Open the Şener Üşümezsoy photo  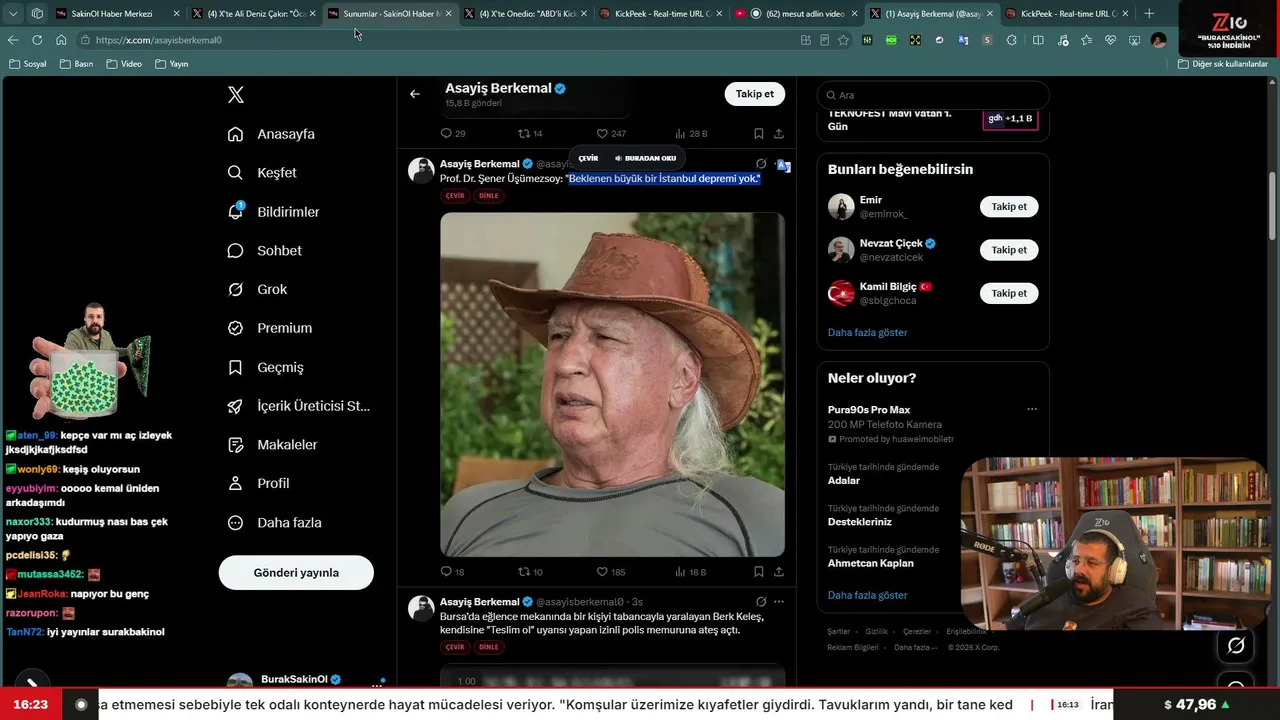tap(612, 384)
